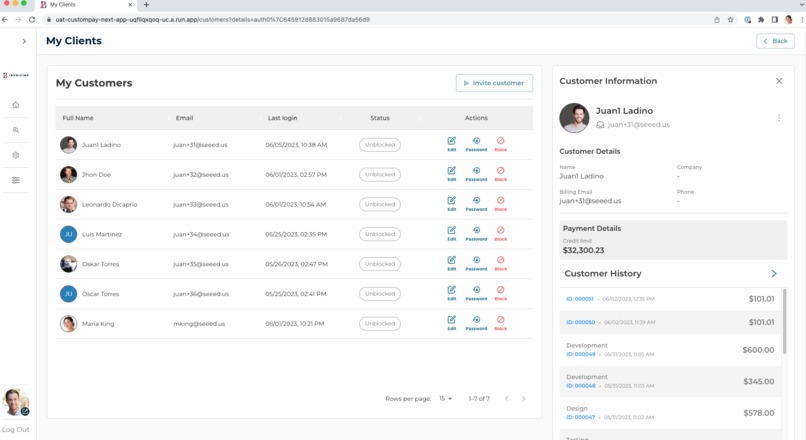Go to the next table page

tap(523, 398)
